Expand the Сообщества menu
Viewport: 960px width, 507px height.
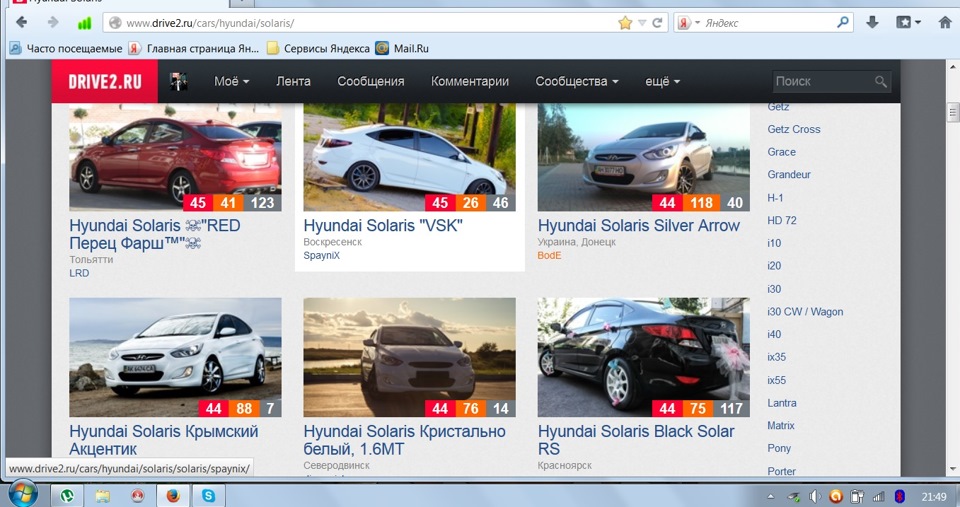[x=577, y=81]
